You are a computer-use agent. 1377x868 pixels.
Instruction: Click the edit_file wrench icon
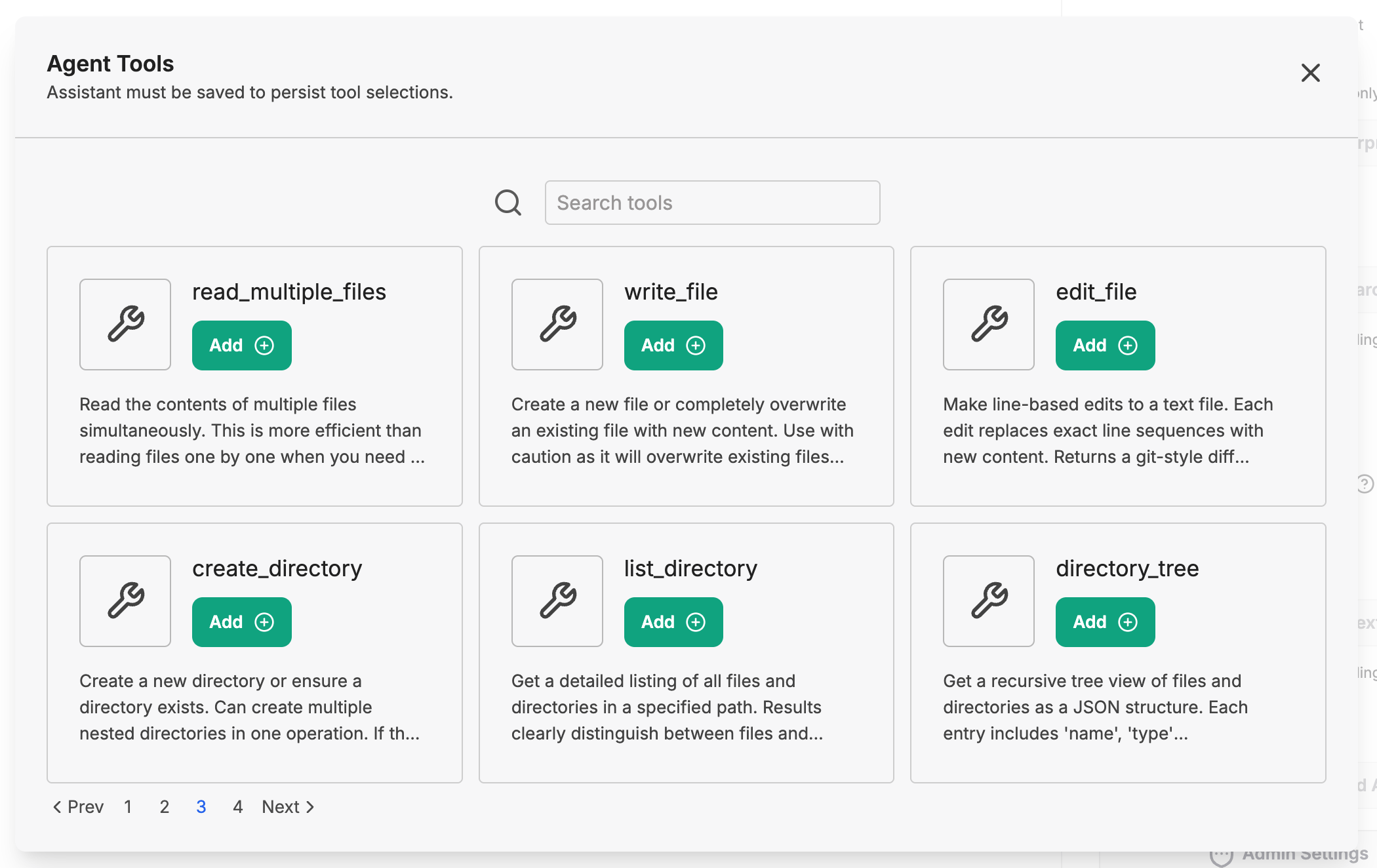click(x=989, y=325)
